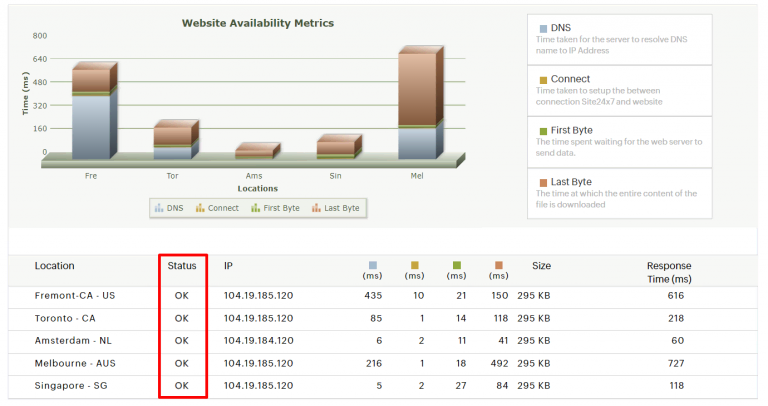Click the Response Time (ms) column header
The width and height of the screenshot is (768, 406).
669,272
